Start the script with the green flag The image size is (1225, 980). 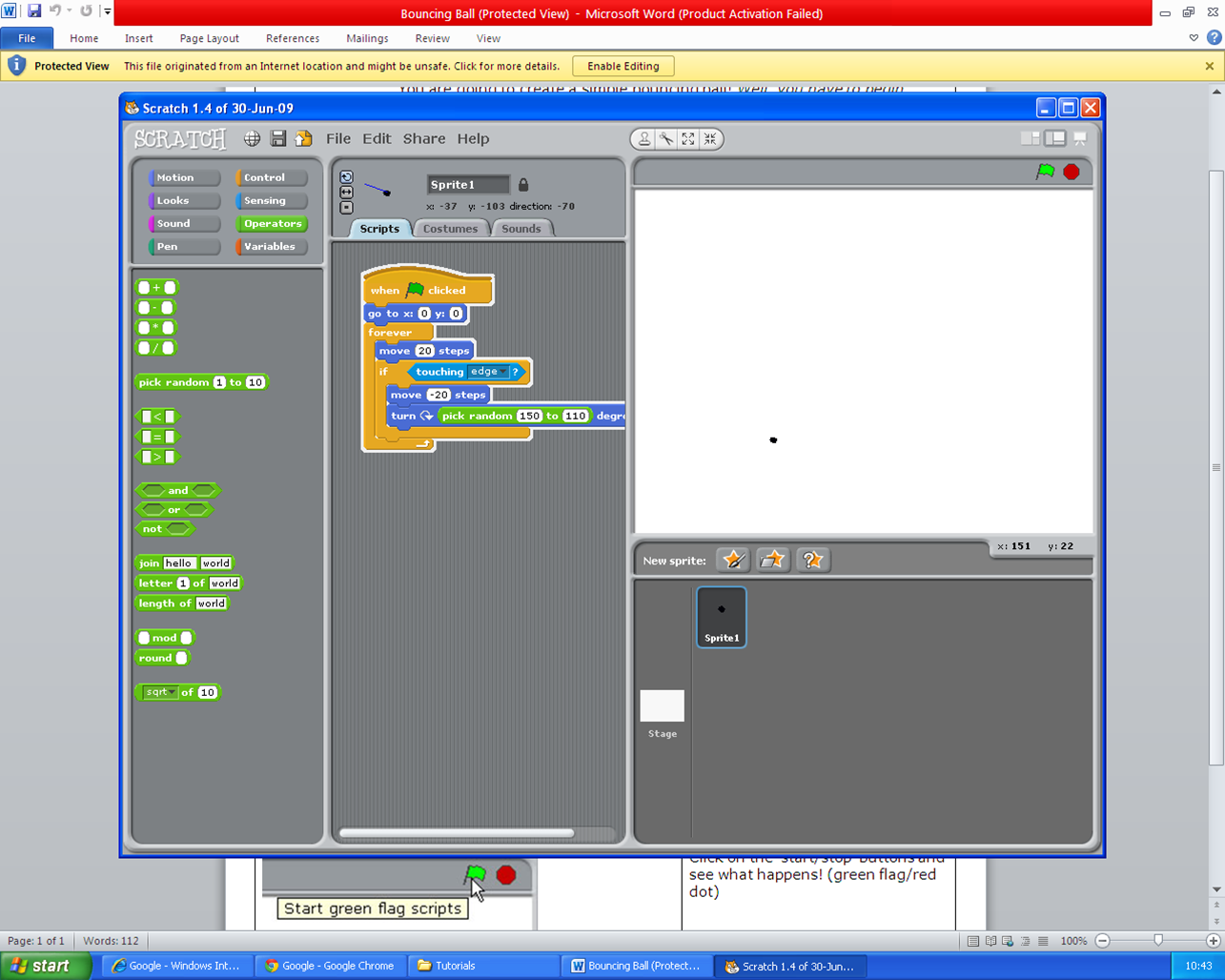1045,172
